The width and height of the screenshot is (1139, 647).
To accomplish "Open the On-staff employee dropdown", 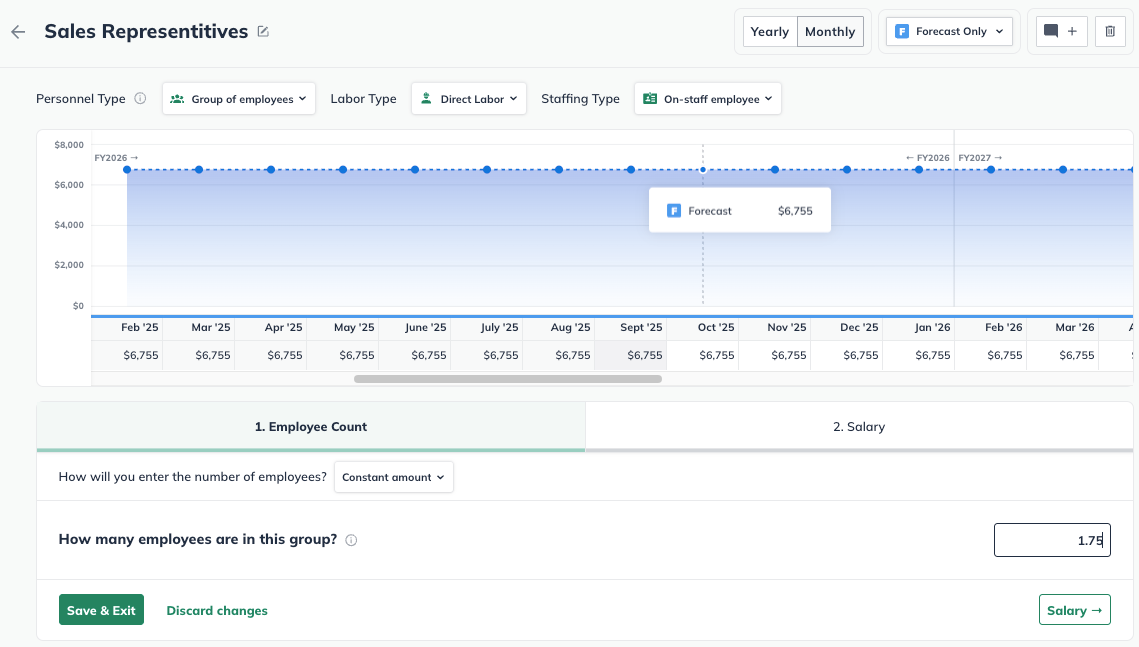I will tap(708, 99).
